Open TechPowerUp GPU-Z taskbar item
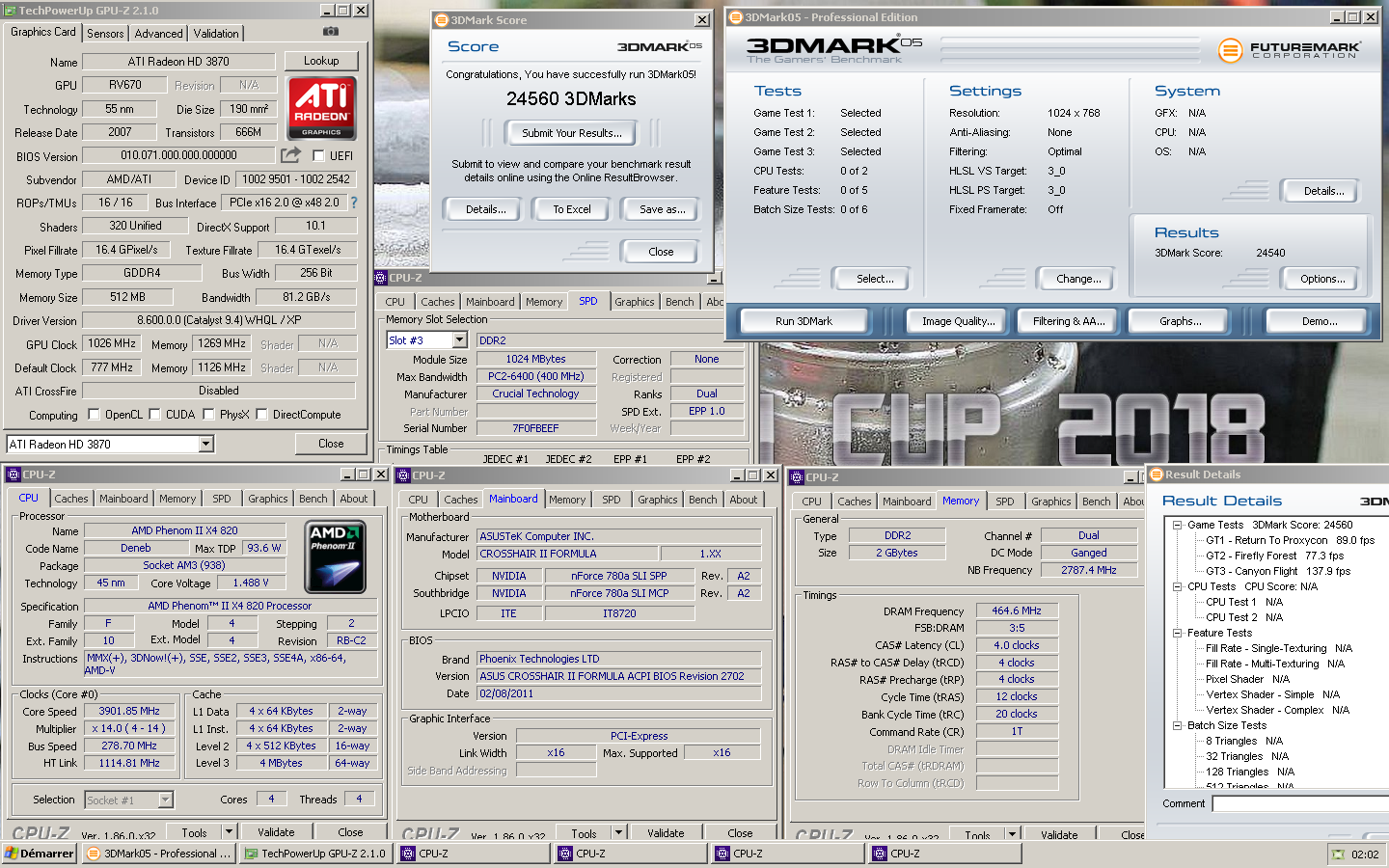Screen dimensions: 1389x868 tap(315, 854)
